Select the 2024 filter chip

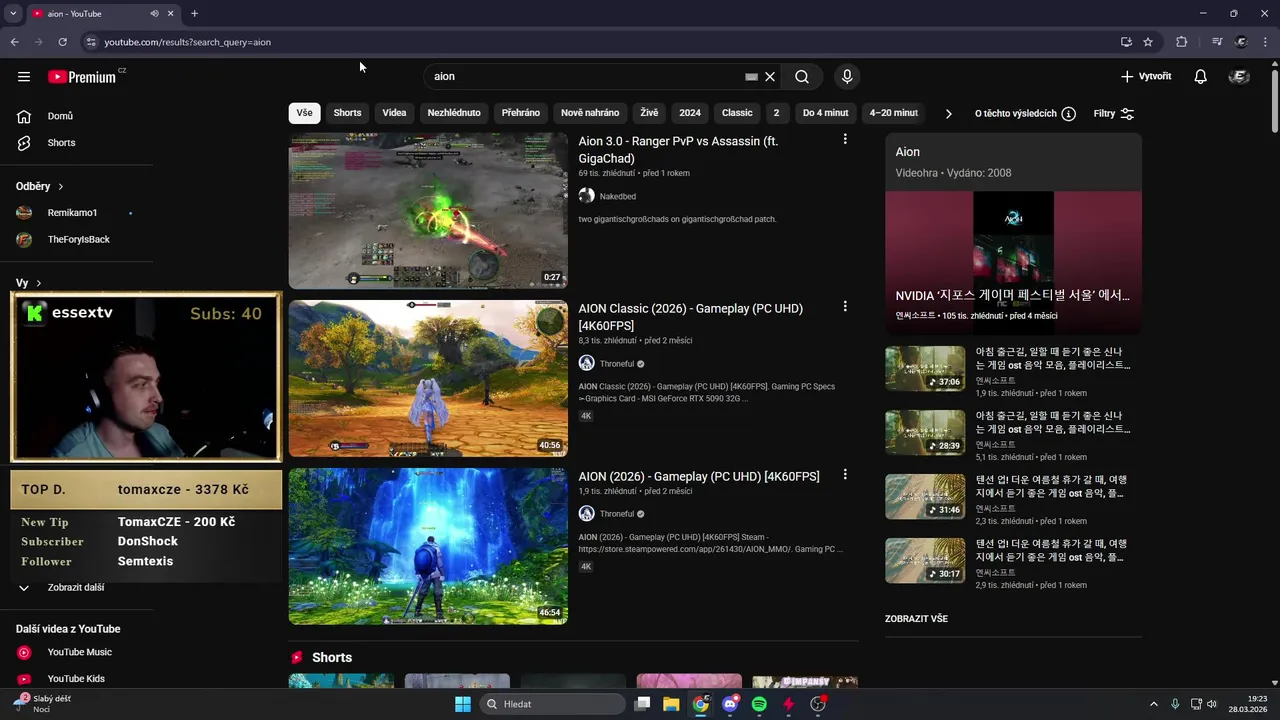coord(690,113)
